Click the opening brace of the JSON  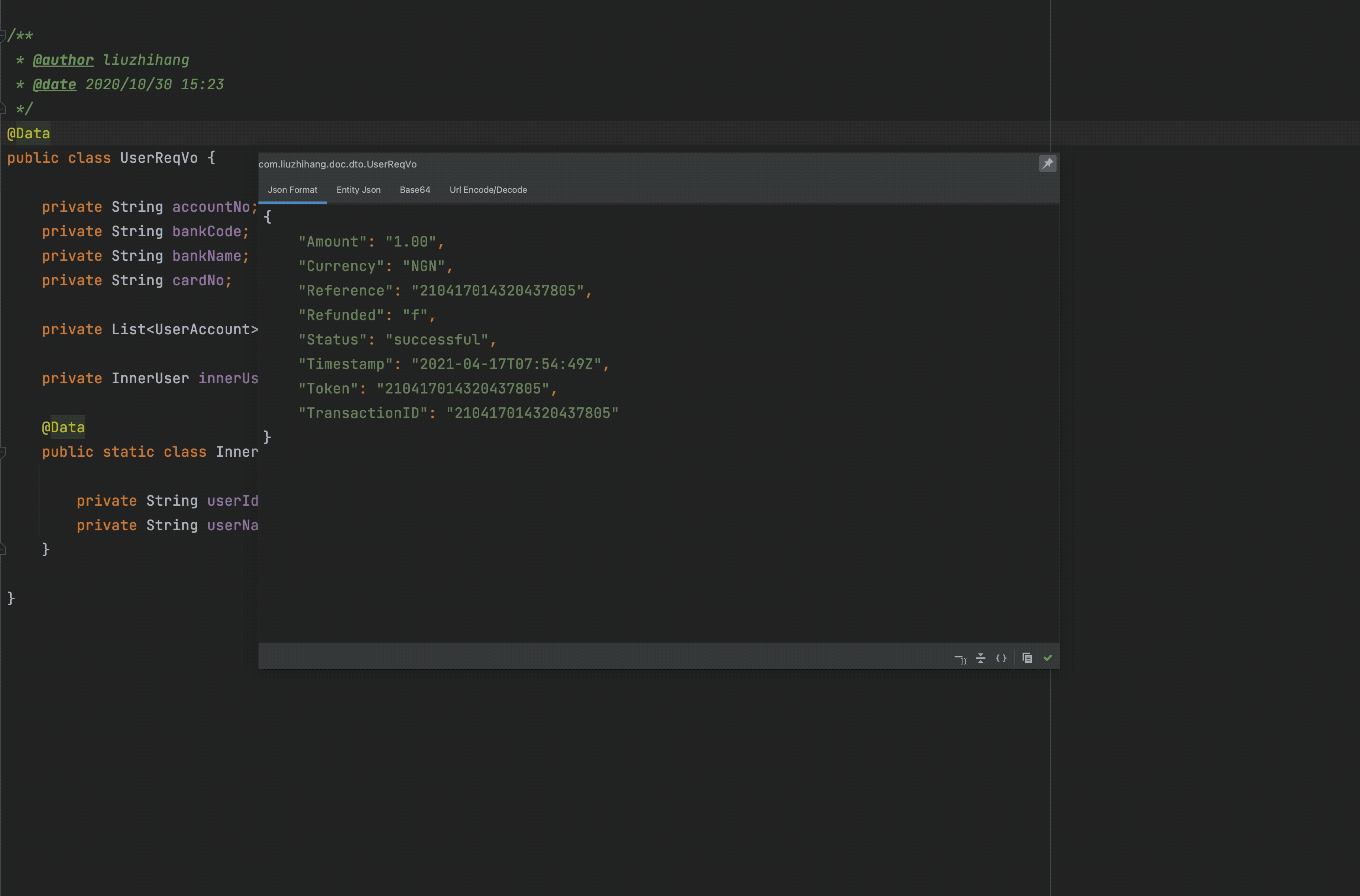coord(267,216)
